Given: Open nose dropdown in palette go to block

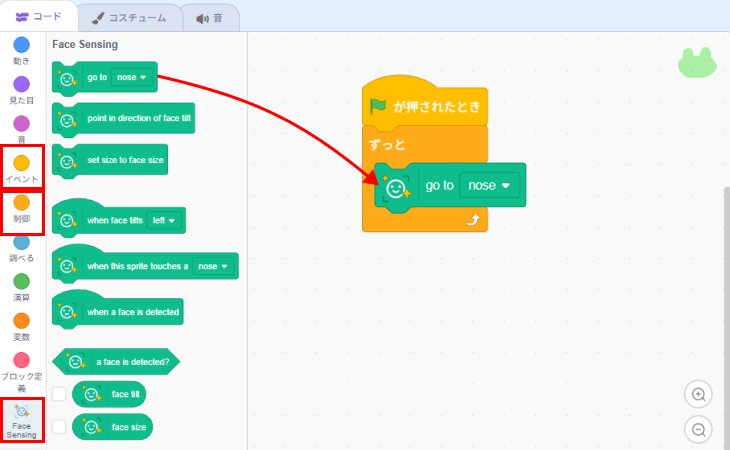Looking at the screenshot, I should tap(132, 77).
